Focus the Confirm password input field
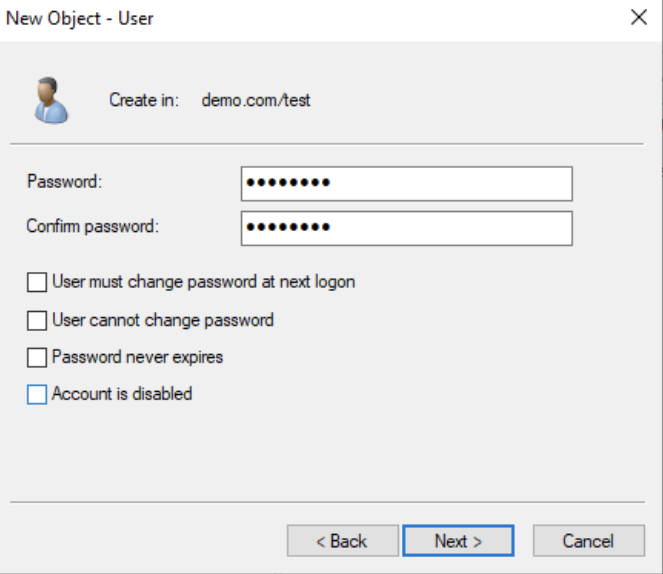The image size is (663, 574). 406,228
